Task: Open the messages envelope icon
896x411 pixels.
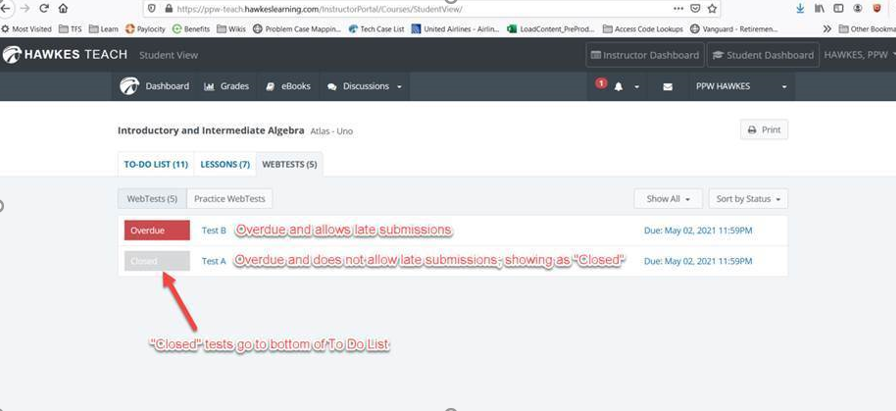Action: (667, 86)
